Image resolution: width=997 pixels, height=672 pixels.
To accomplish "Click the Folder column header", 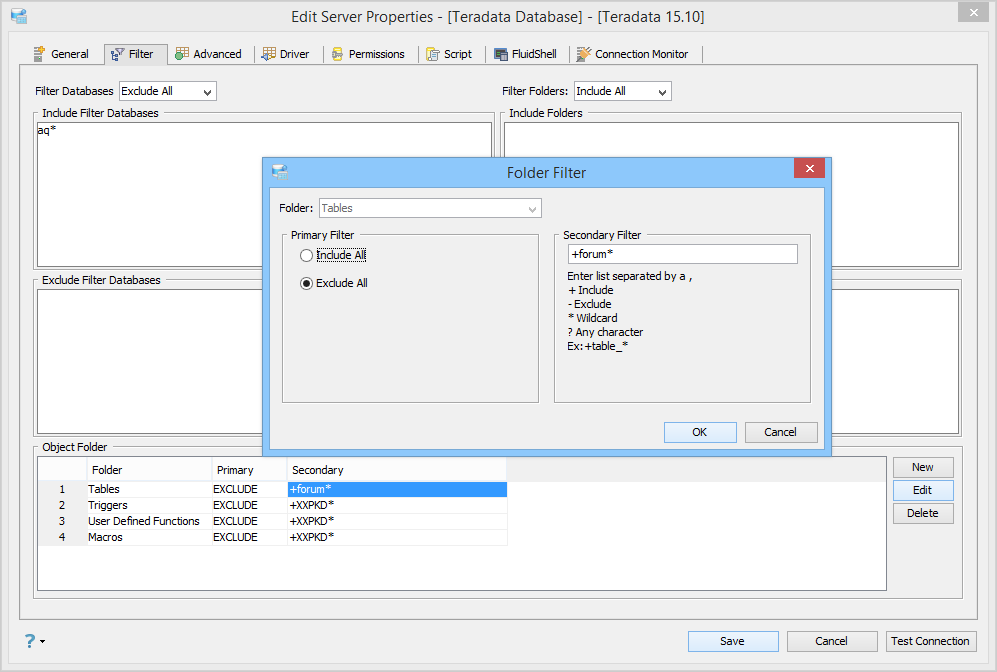I will pyautogui.click(x=149, y=470).
